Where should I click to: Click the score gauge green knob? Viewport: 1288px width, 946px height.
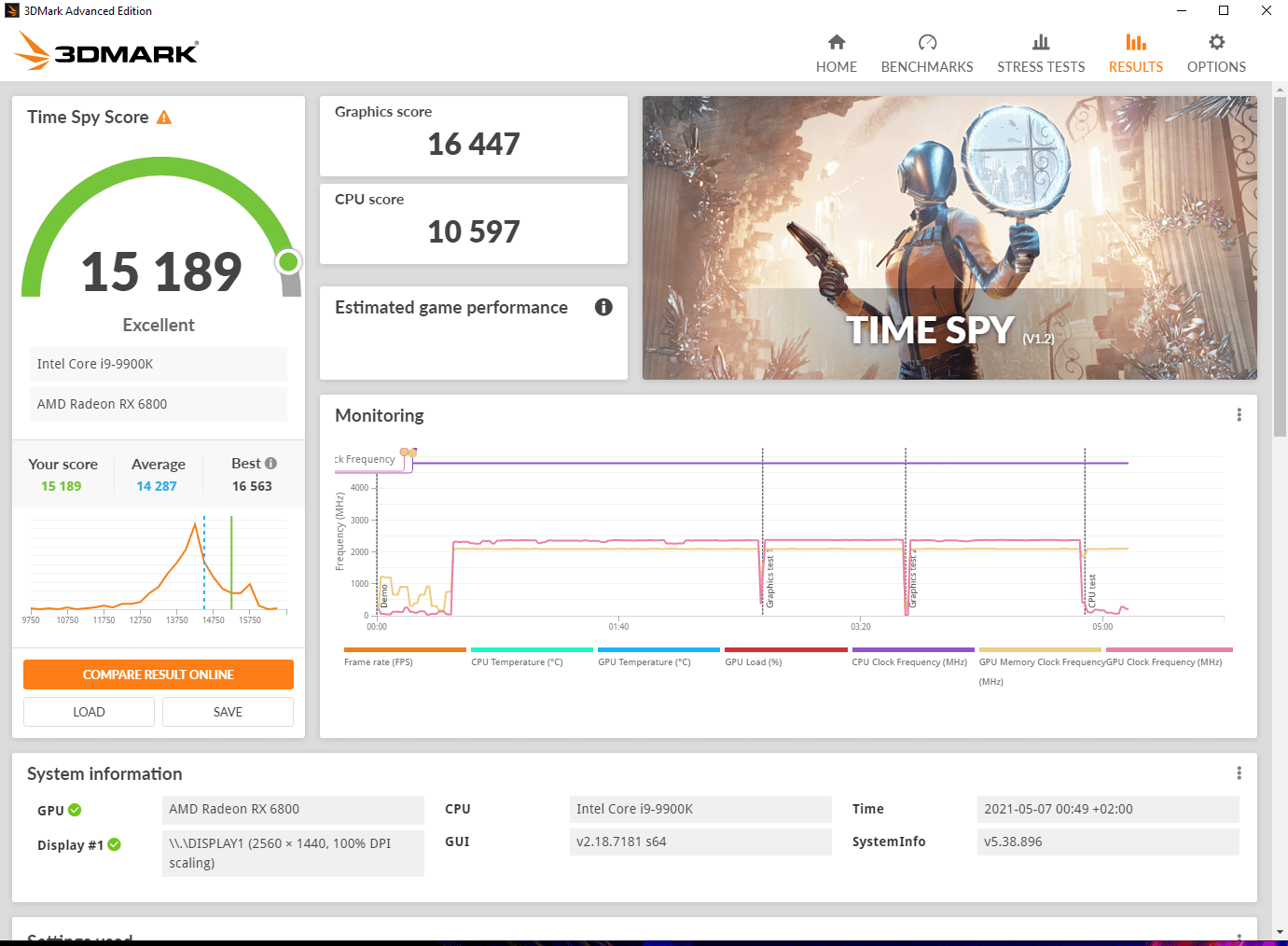point(288,262)
